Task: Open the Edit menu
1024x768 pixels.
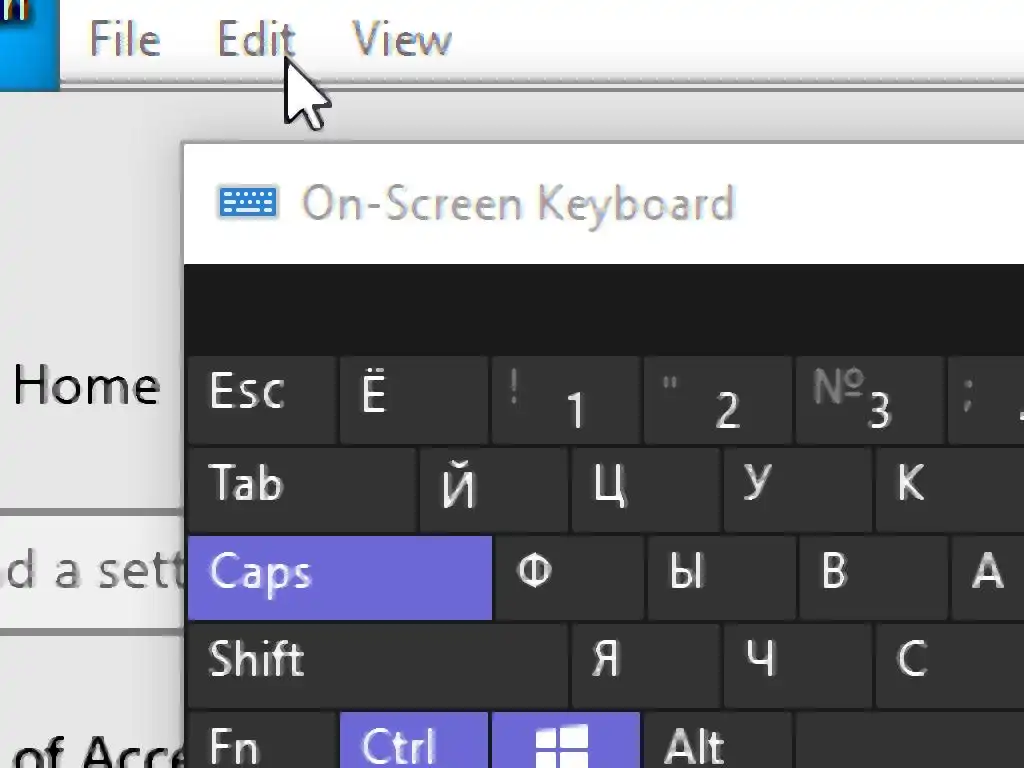Action: point(255,40)
